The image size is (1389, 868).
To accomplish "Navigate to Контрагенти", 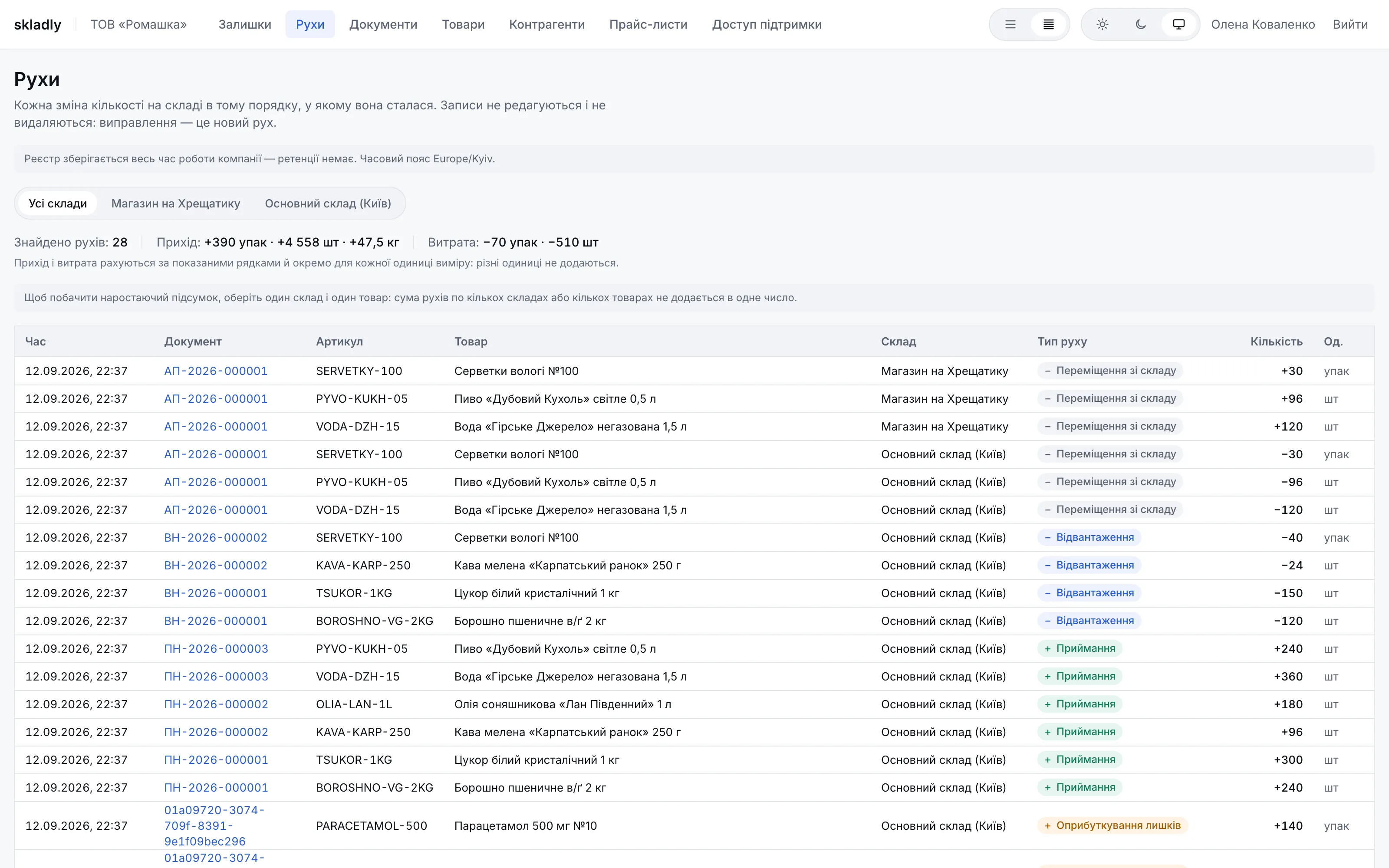I will pos(546,25).
